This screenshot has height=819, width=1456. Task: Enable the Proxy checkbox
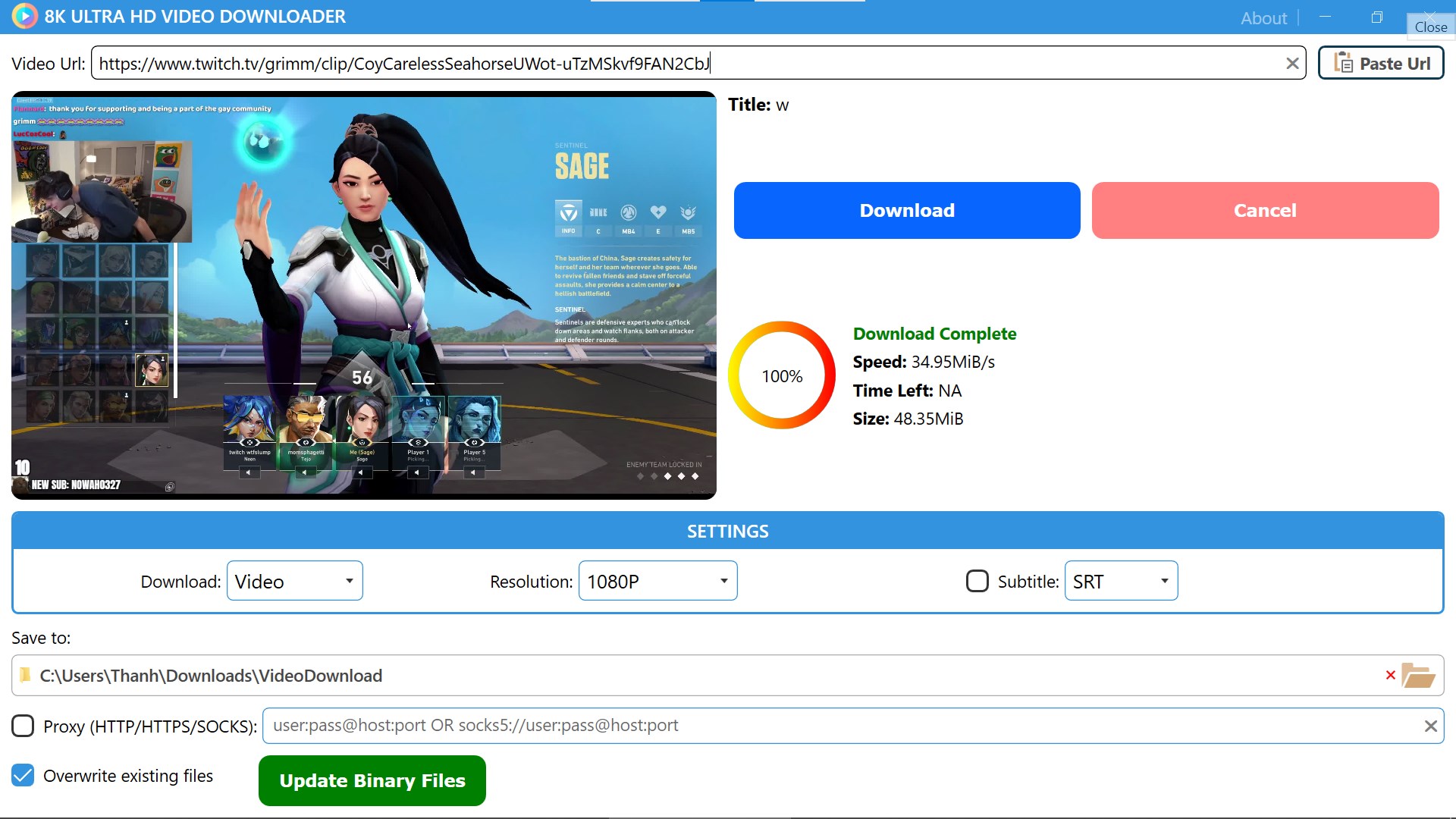click(23, 726)
